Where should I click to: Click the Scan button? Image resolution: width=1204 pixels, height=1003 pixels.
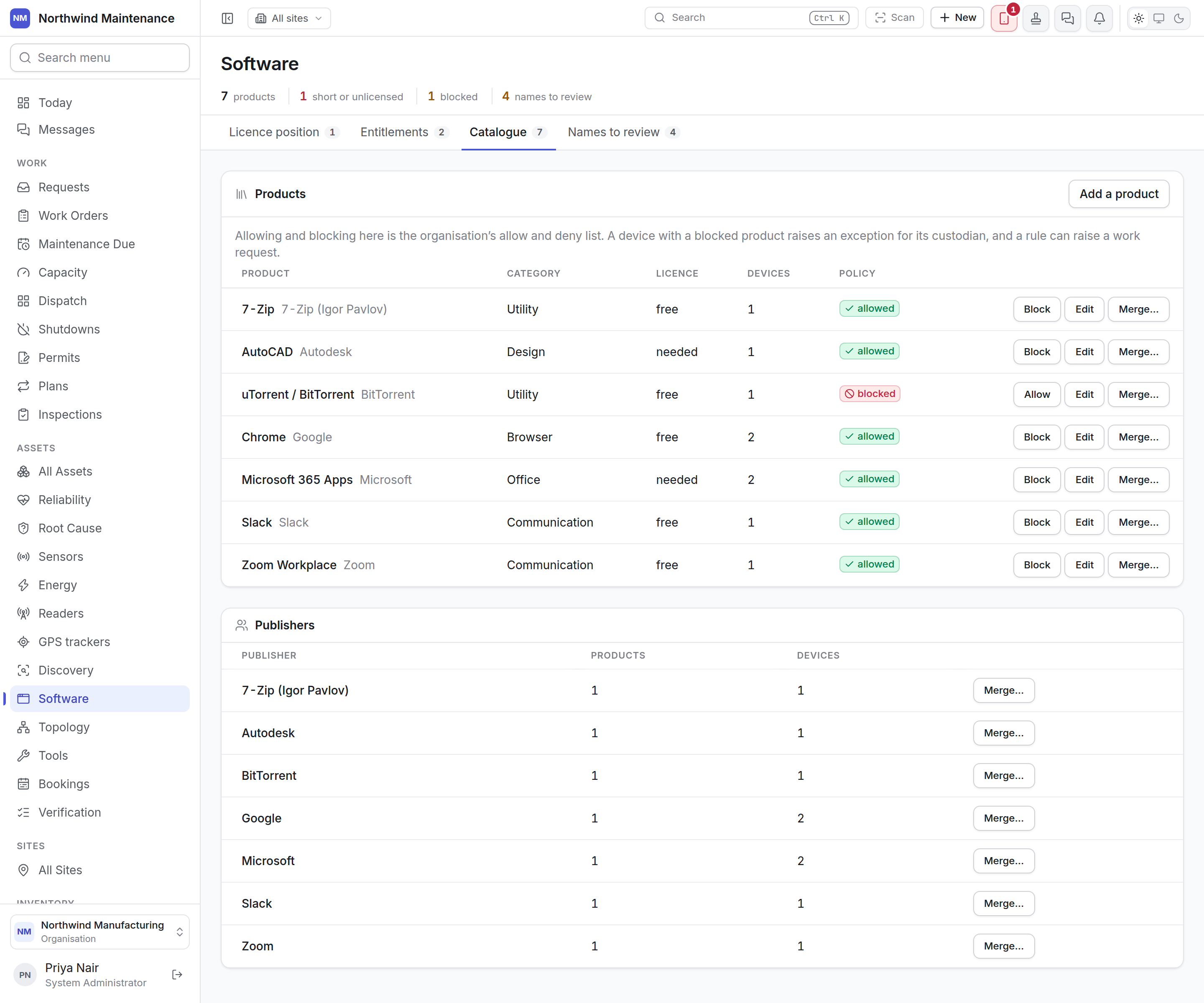(x=894, y=18)
